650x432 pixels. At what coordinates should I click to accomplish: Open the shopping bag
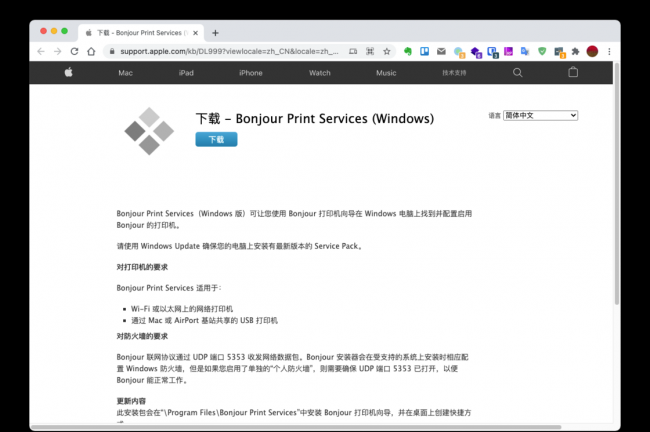point(573,72)
